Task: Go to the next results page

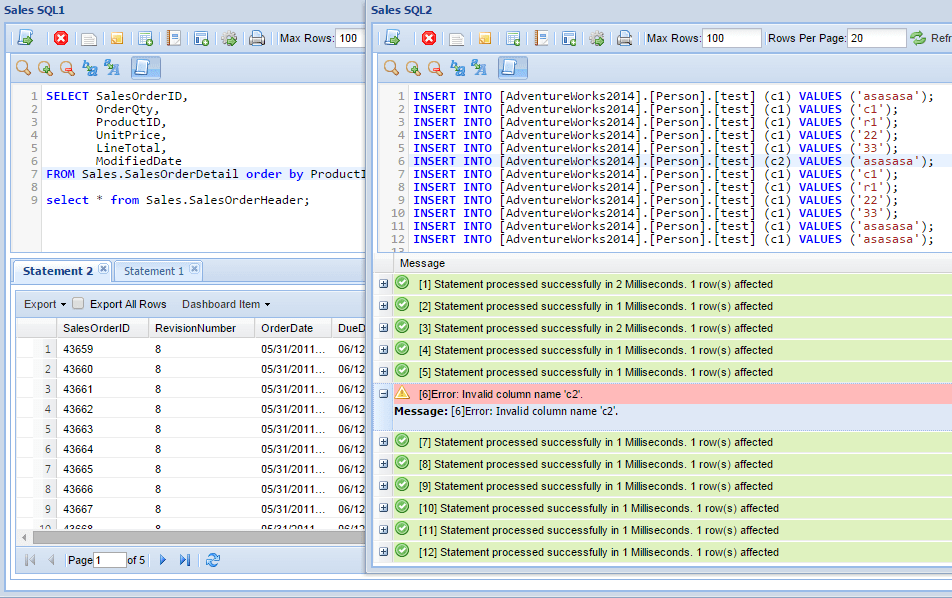Action: [162, 560]
